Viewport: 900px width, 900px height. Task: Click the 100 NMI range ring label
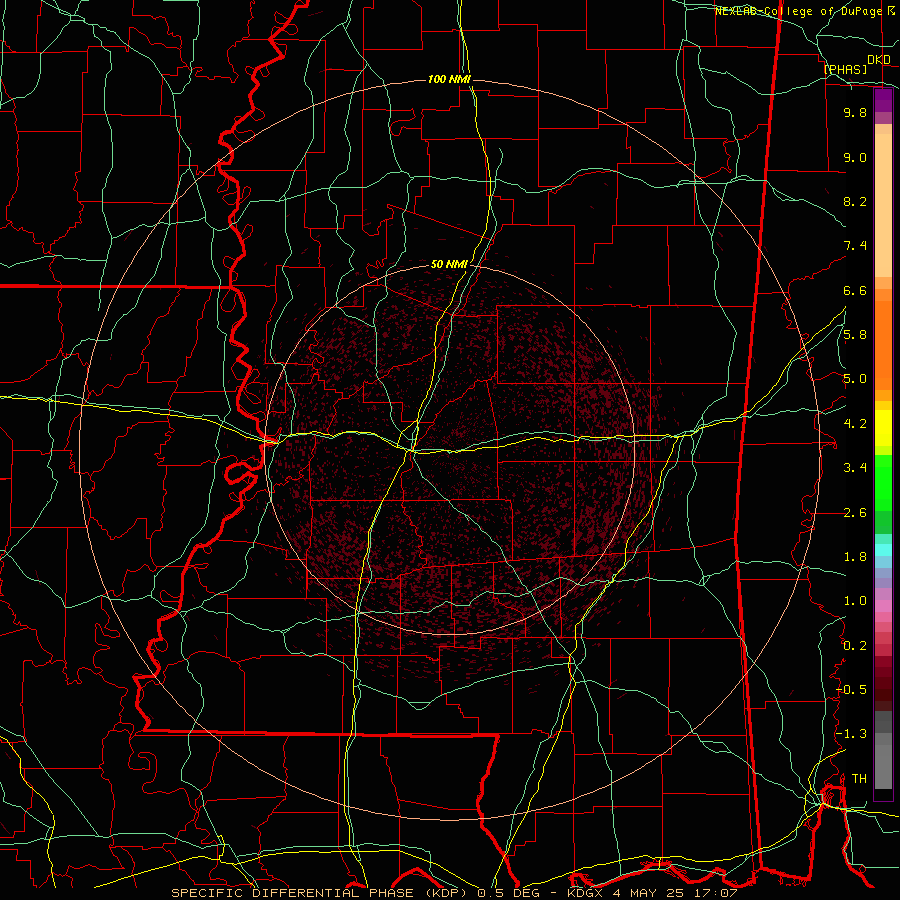(x=449, y=79)
